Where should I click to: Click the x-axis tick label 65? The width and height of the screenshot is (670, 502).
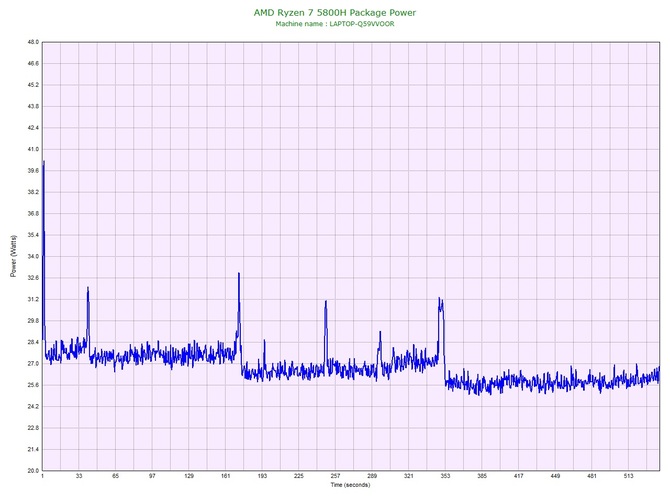(116, 476)
